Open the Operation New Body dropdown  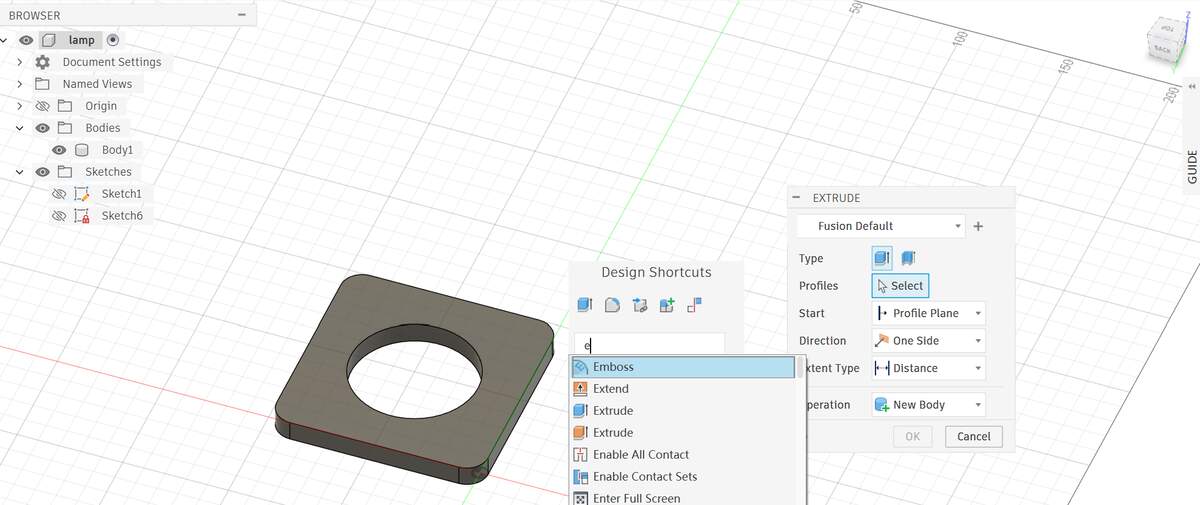[928, 405]
